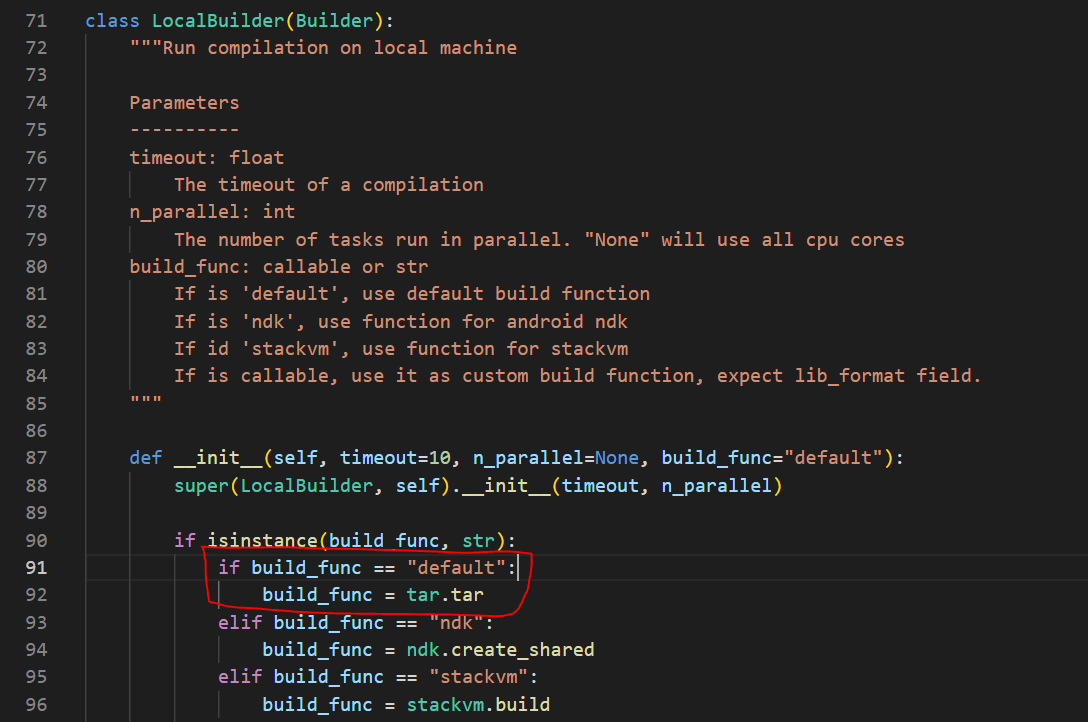Click 'The timeout of a compilation' text
The height and width of the screenshot is (722, 1088).
329,184
